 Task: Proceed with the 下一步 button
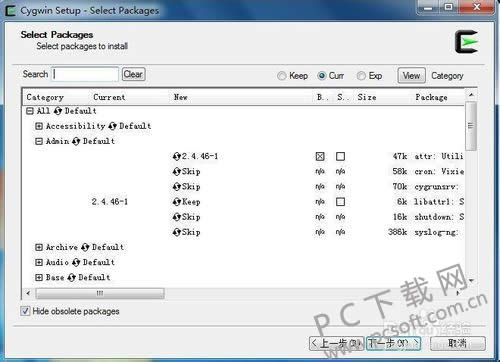tap(393, 343)
